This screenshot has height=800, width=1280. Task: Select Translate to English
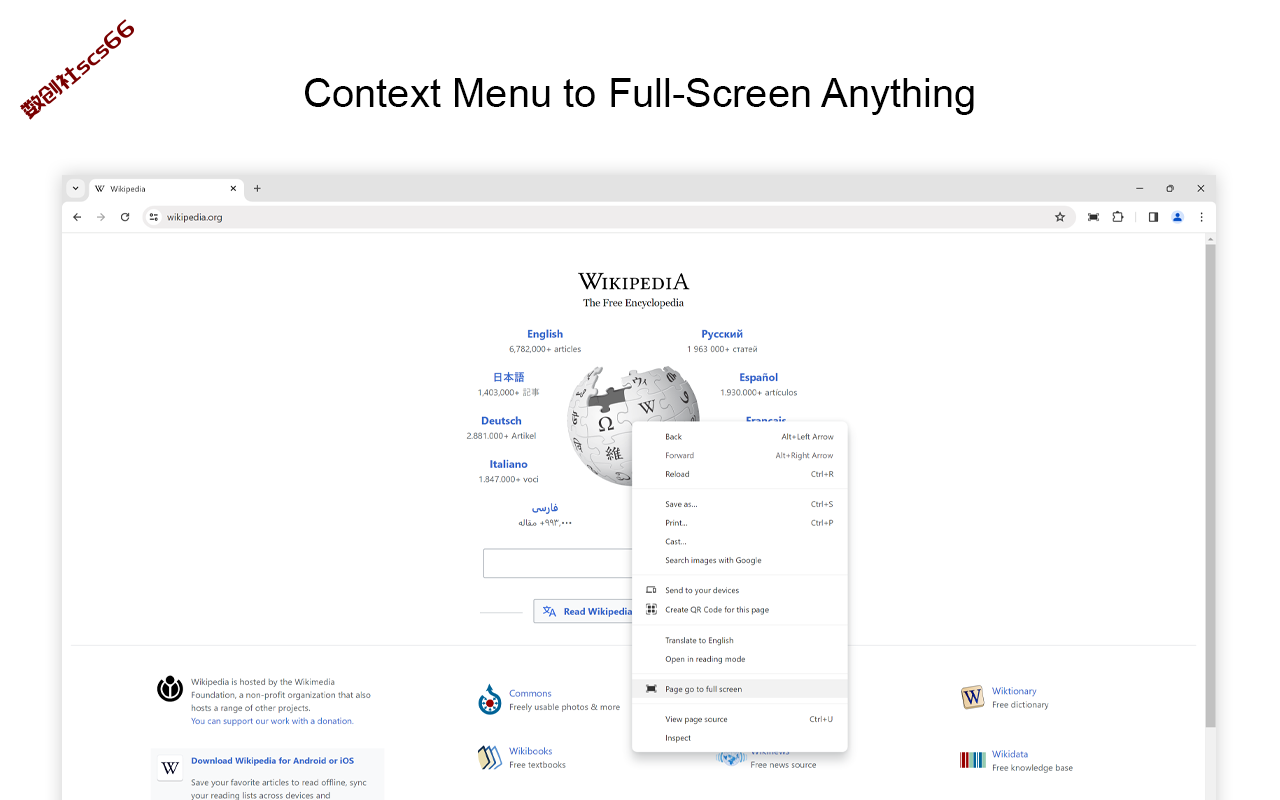coord(740,640)
